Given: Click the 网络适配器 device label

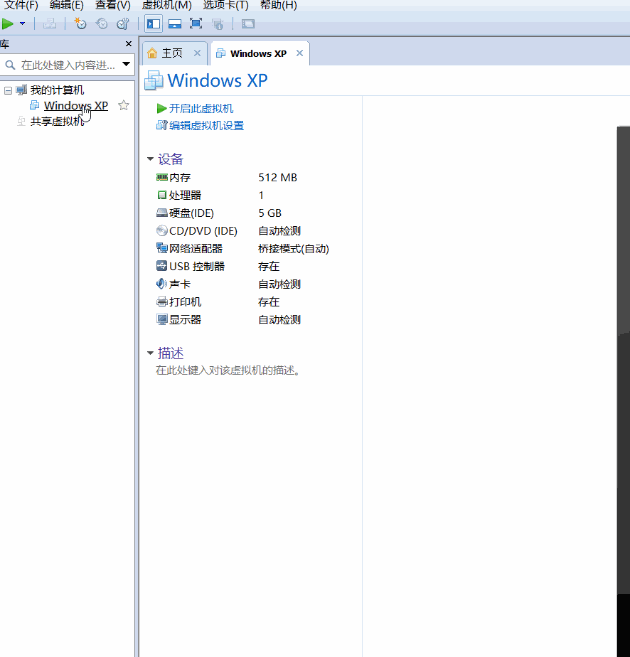Looking at the screenshot, I should (x=196, y=248).
